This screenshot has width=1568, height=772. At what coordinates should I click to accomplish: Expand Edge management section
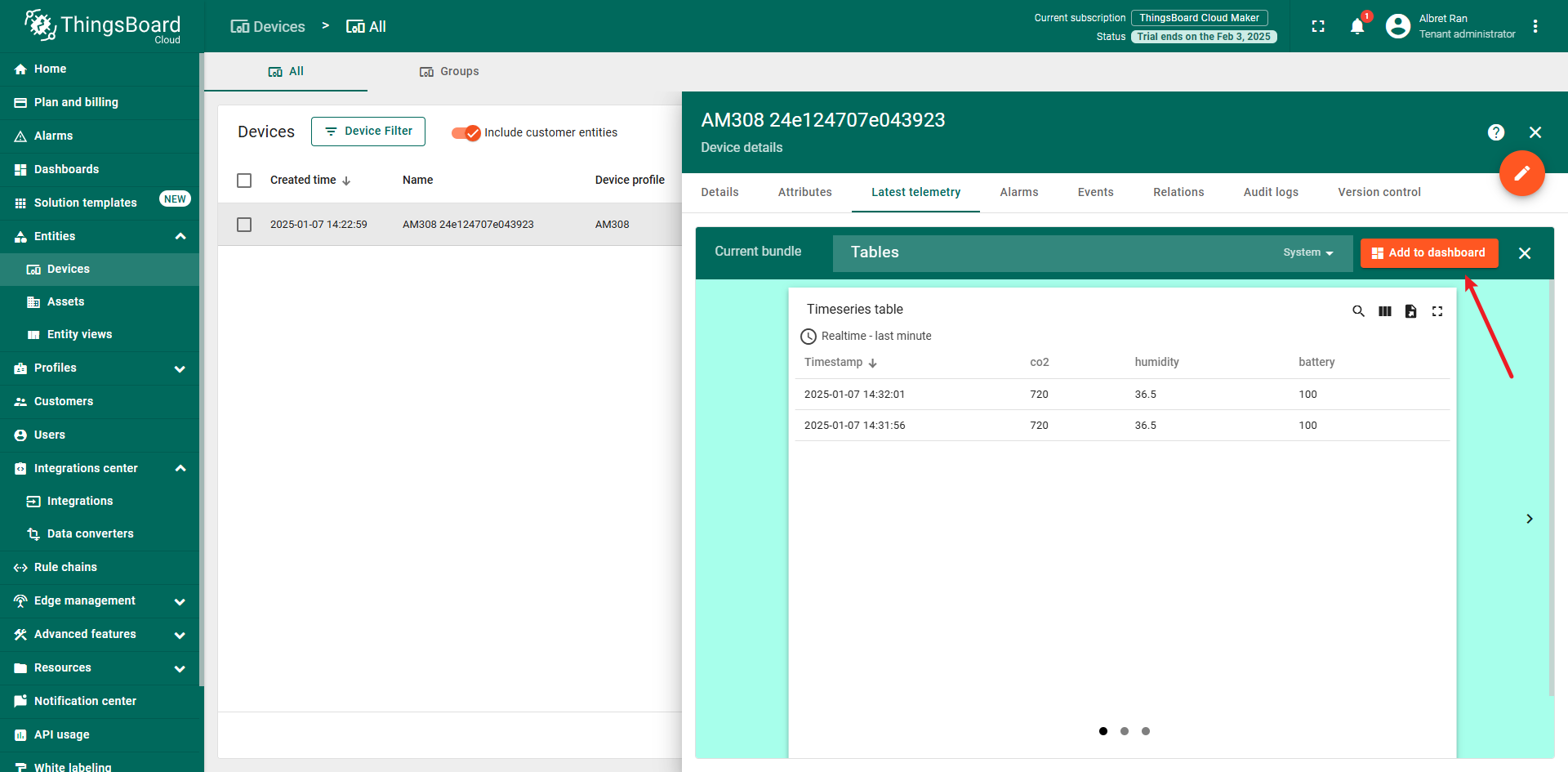pos(180,601)
